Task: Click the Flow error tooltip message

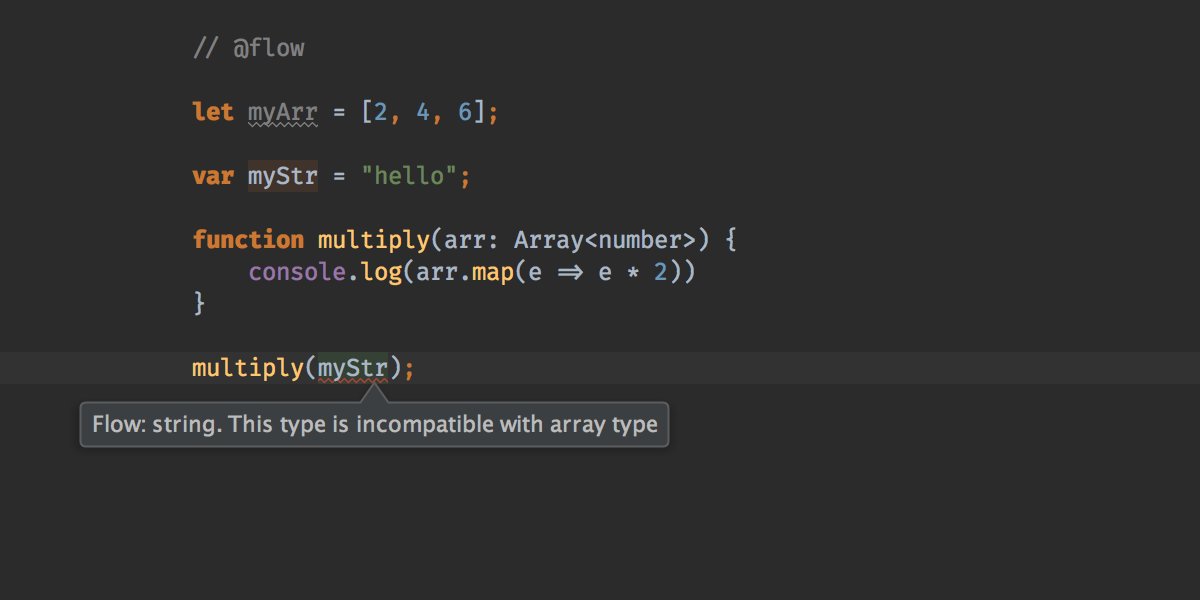Action: click(375, 424)
